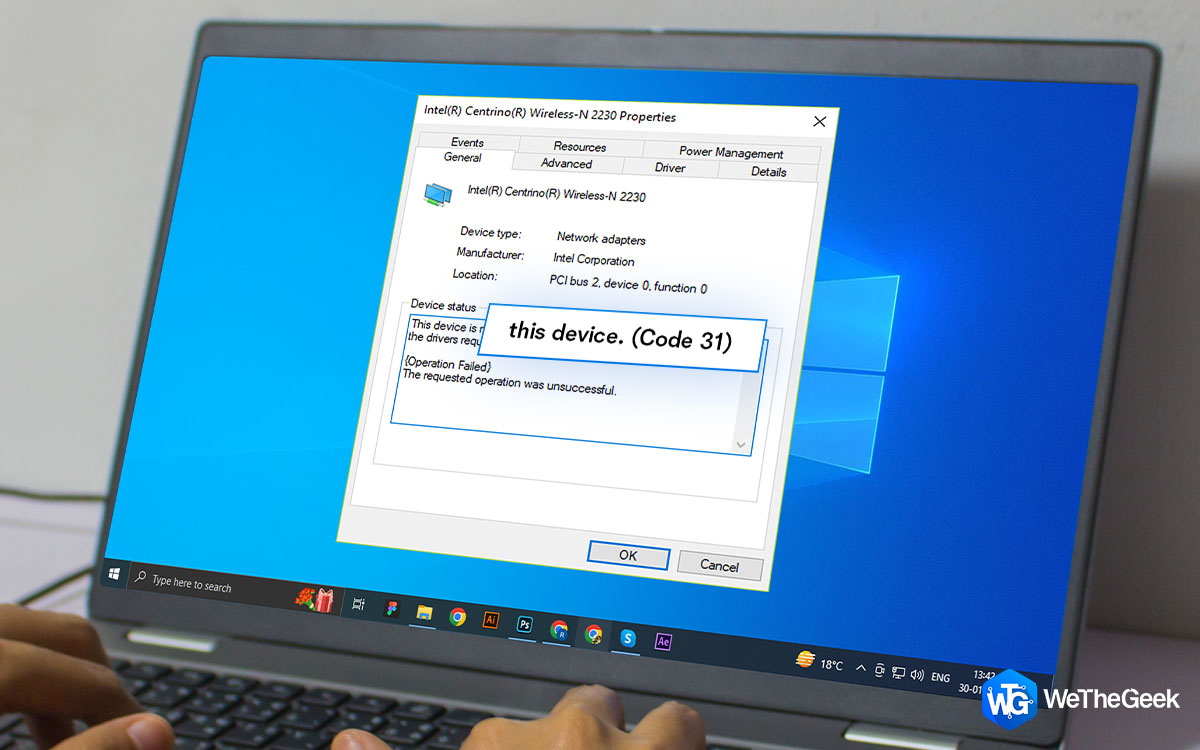Screen dimensions: 1200x750
Task: Click the 'PCI bus 2, device 0, function 0' location
Action: tap(628, 285)
